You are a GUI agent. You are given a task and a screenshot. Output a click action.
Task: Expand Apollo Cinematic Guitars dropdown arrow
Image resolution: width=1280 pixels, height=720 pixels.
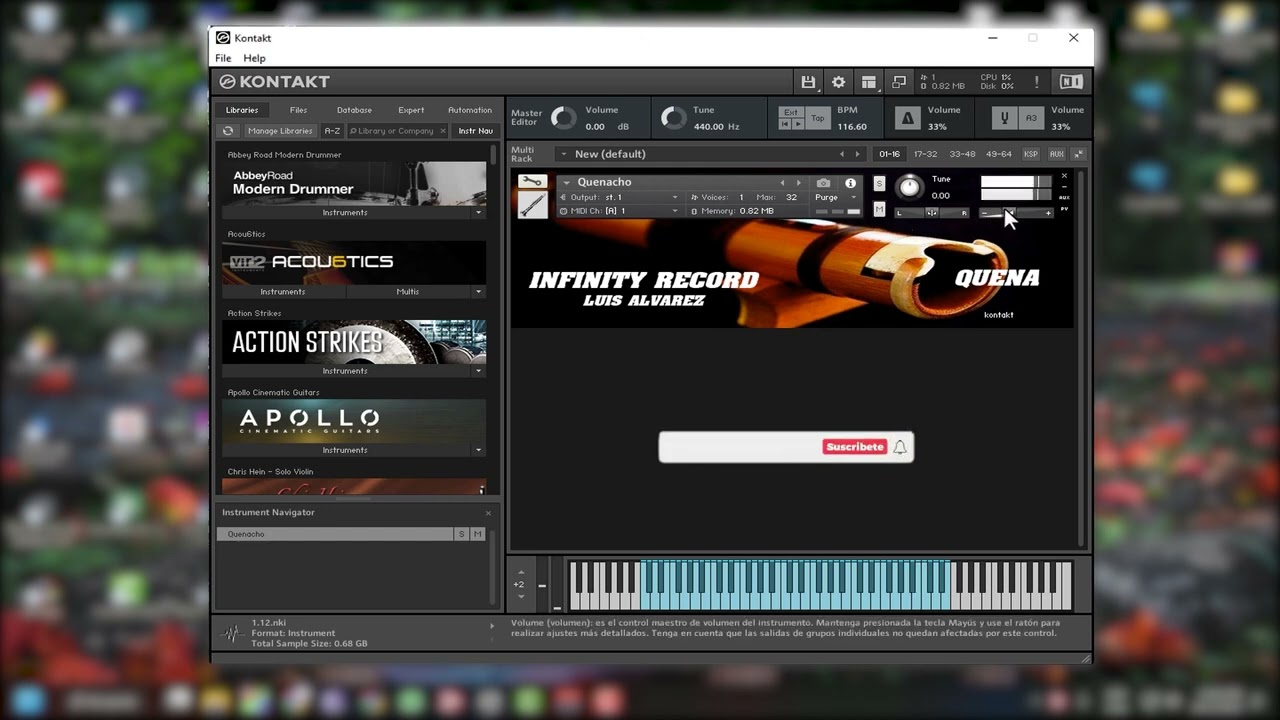pos(478,450)
